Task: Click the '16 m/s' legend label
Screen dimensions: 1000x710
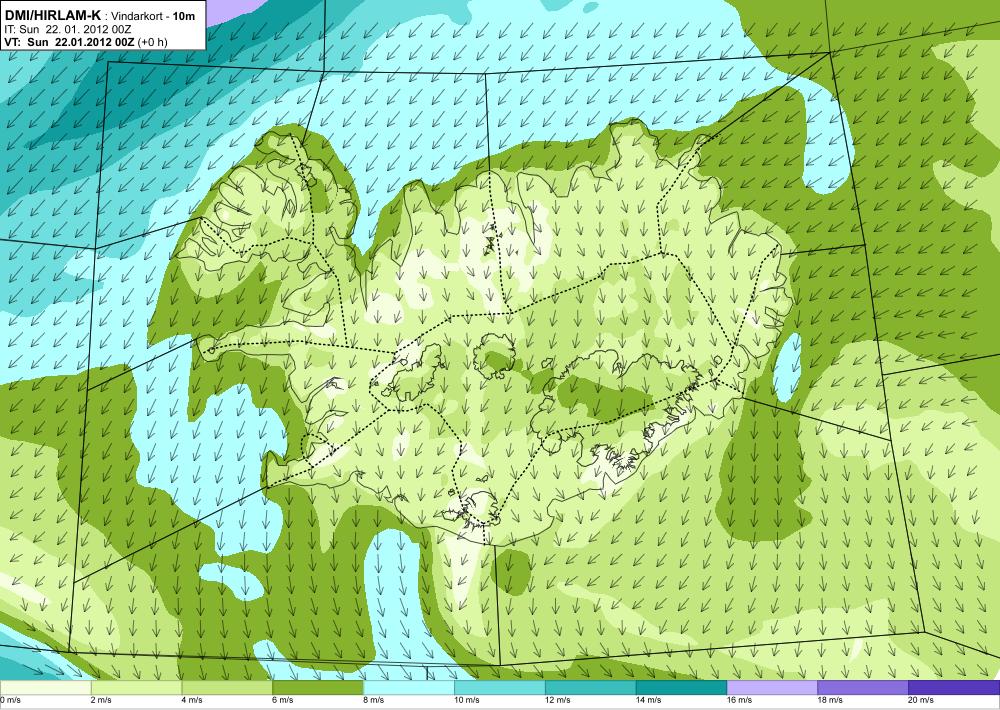Action: (740, 700)
